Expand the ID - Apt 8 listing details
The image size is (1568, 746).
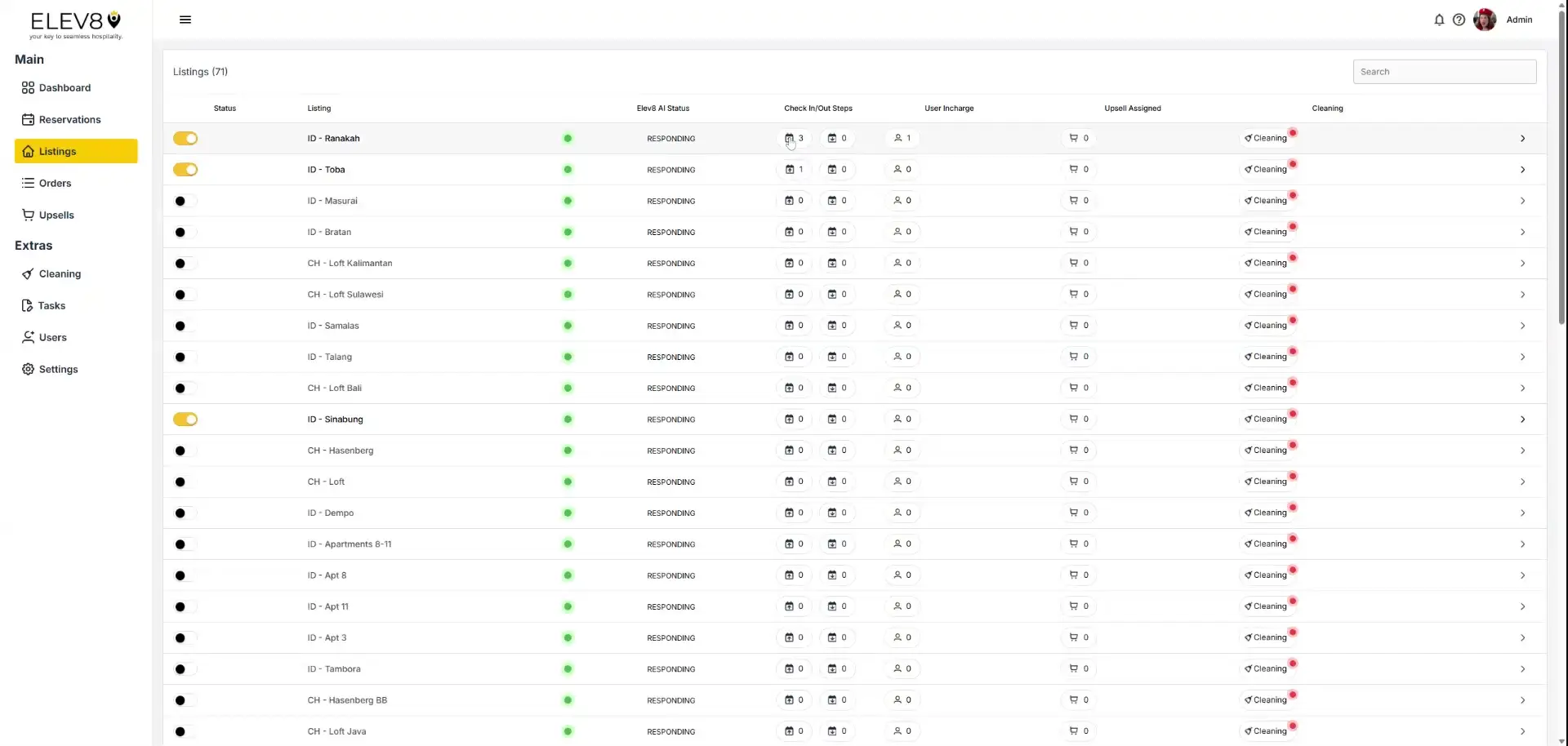[x=1522, y=575]
